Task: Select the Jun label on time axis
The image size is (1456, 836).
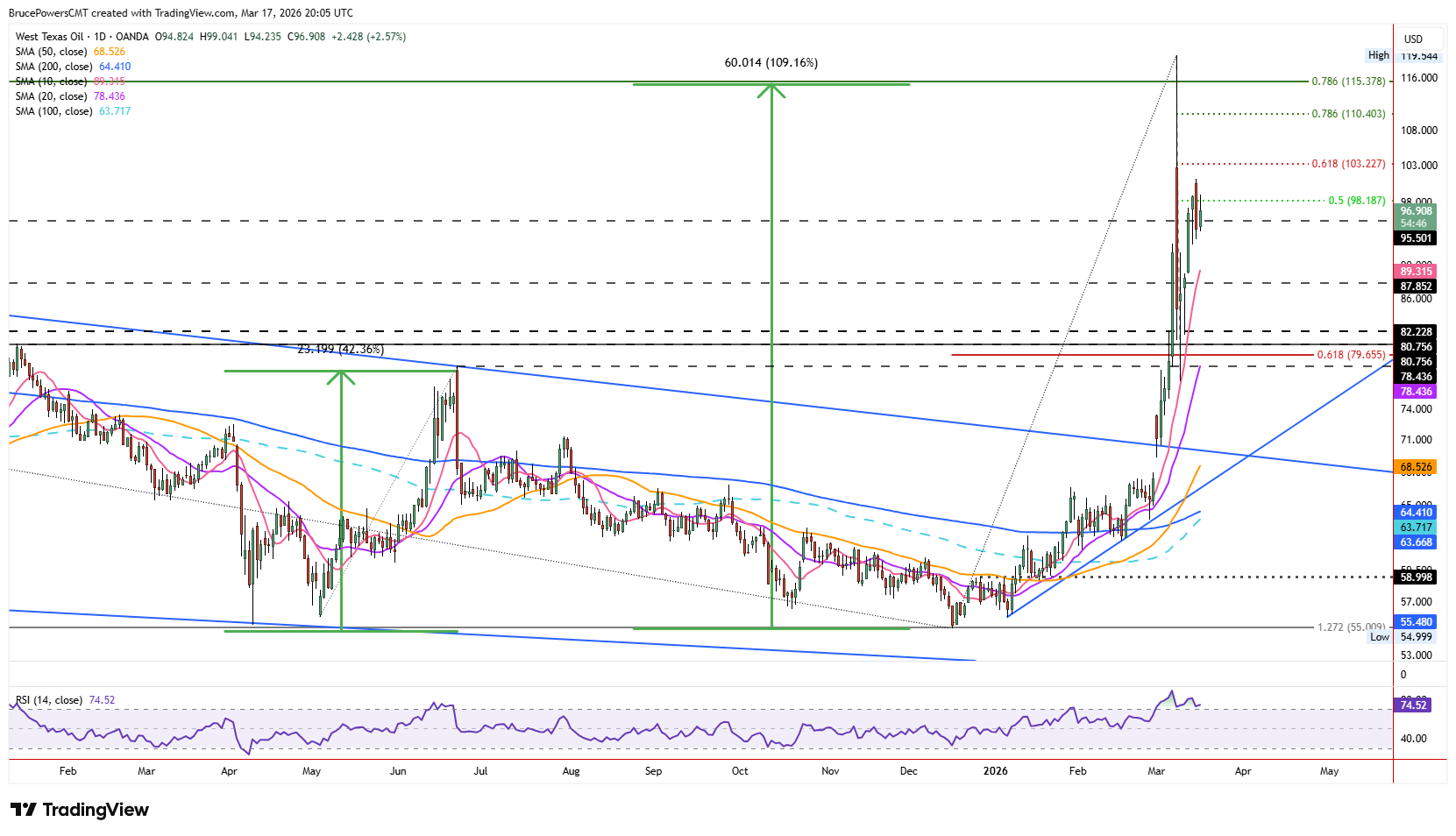Action: [398, 771]
